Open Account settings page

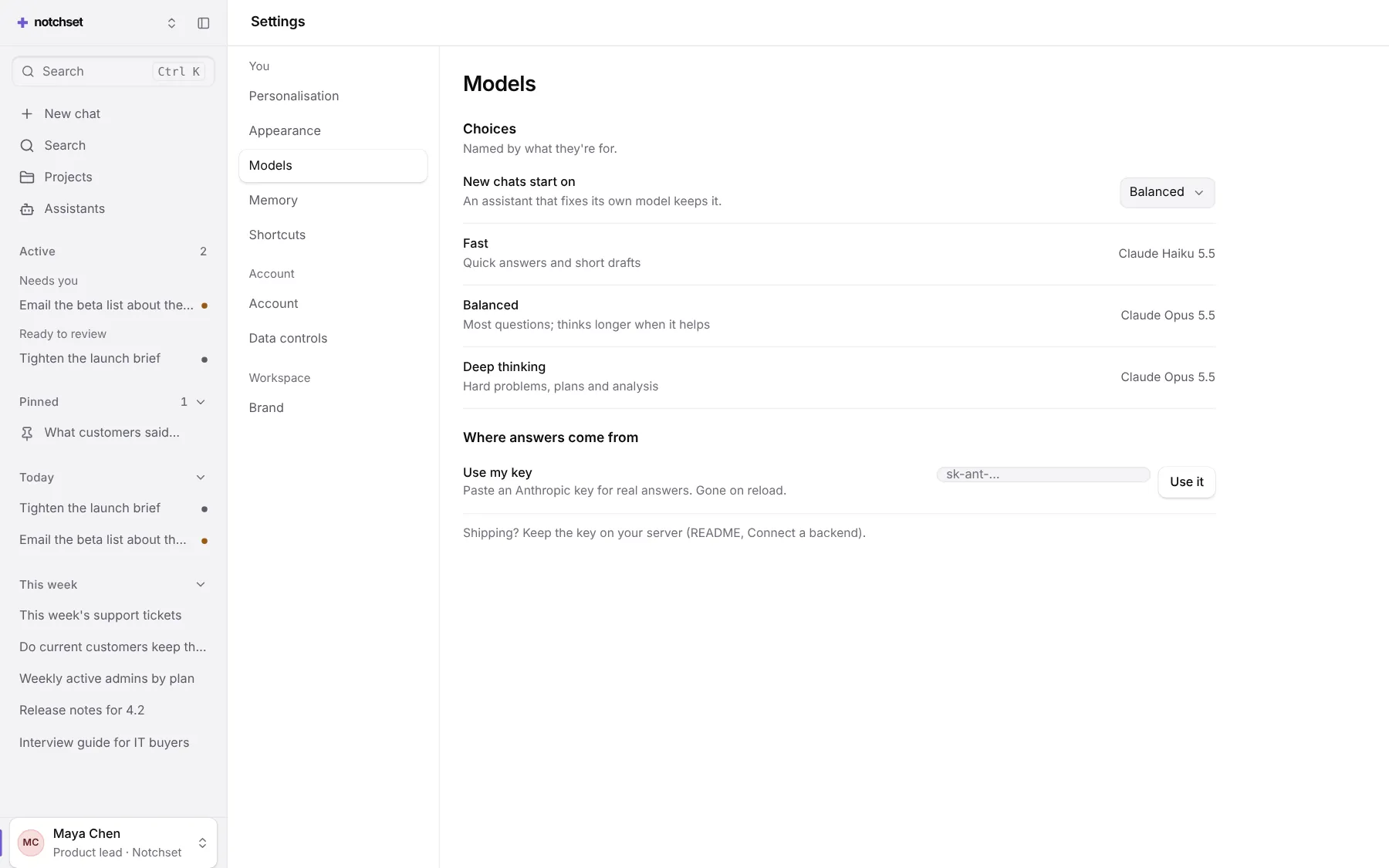[x=333, y=304]
